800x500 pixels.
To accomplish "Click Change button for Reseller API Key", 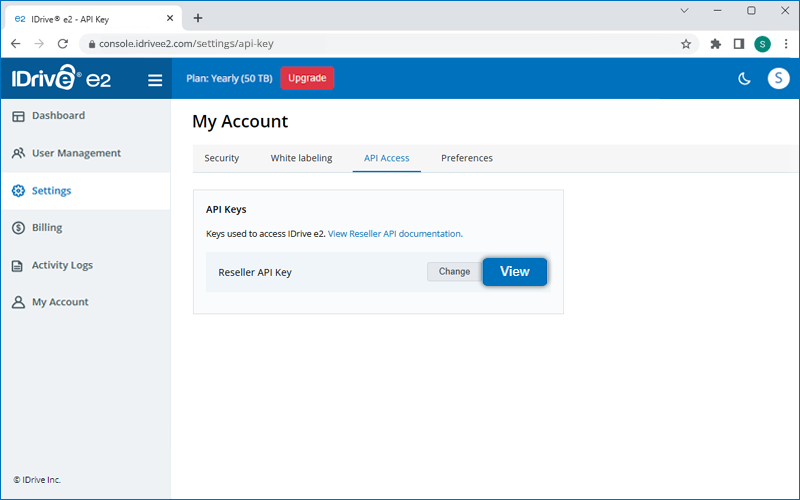I will tap(454, 272).
